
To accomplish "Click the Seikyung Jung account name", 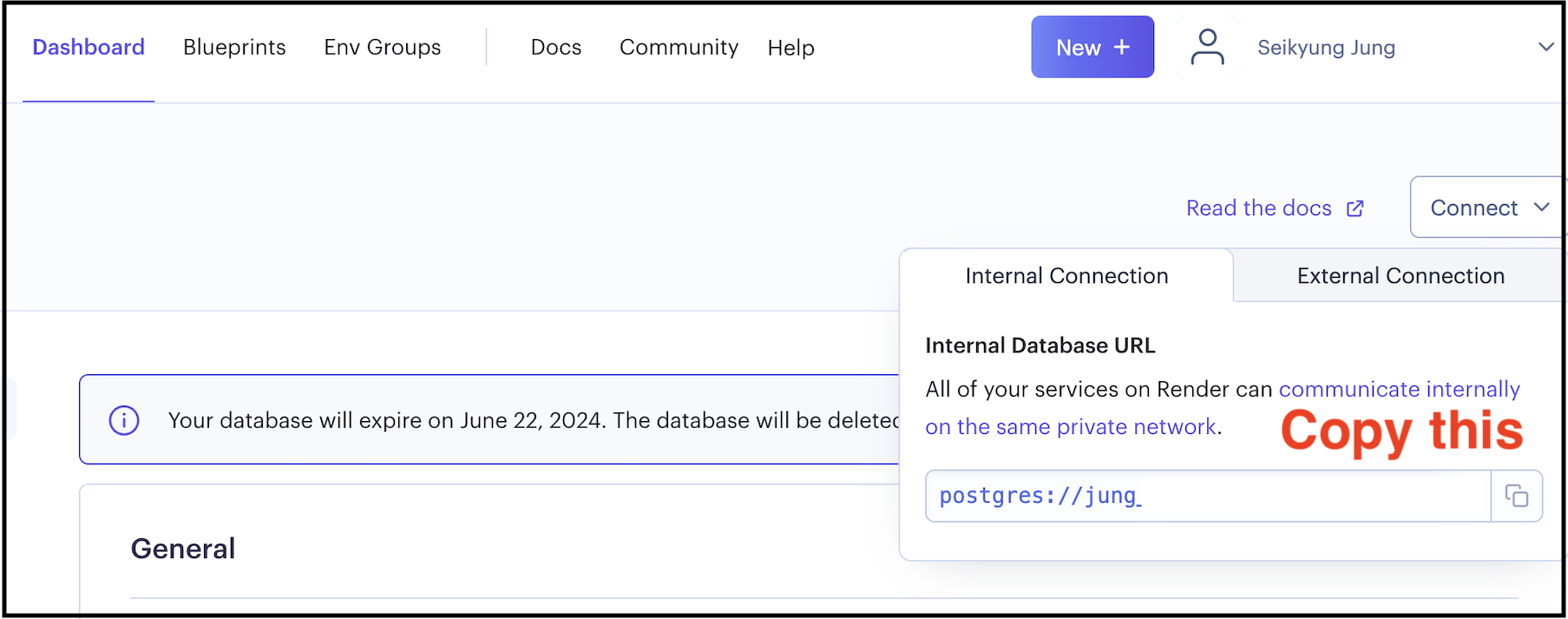I will coord(1326,48).
